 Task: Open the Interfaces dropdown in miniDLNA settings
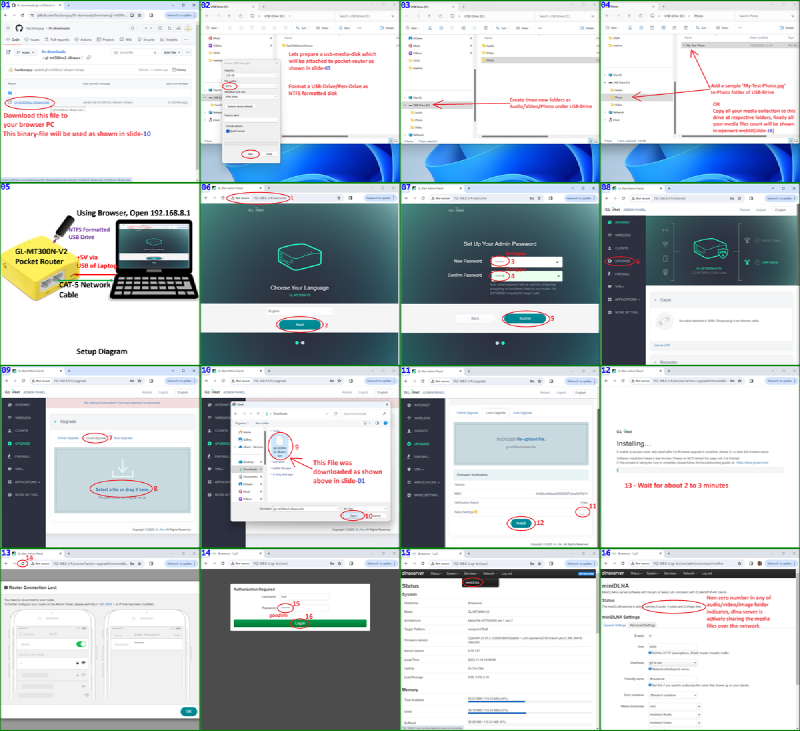coord(672,663)
